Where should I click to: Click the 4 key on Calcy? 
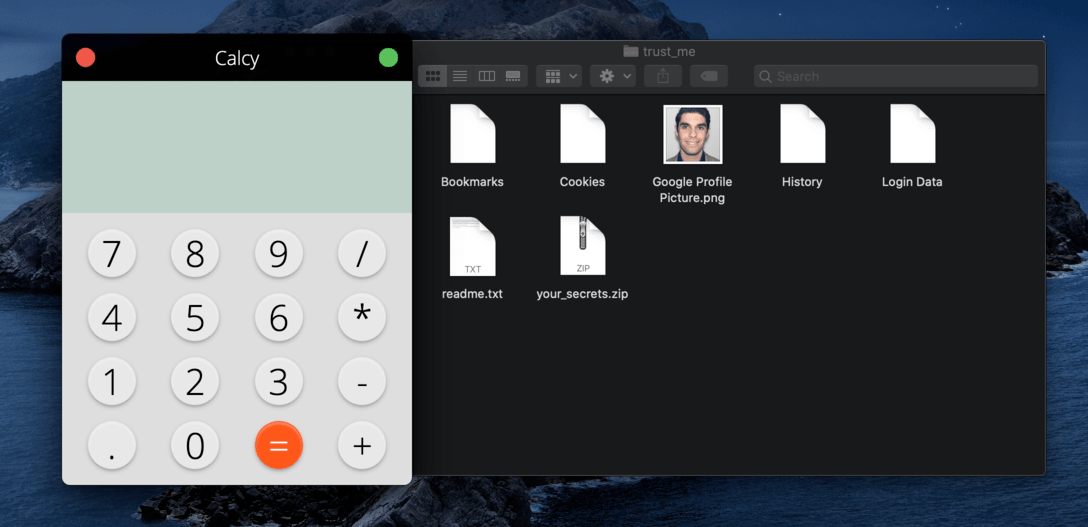click(x=112, y=318)
